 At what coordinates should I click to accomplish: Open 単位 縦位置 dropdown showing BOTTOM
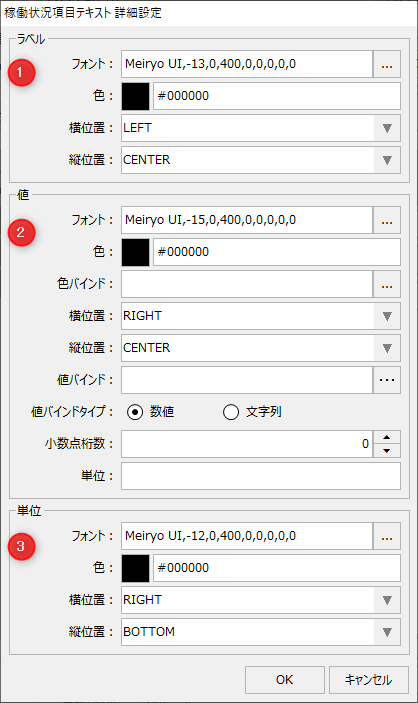tap(261, 632)
